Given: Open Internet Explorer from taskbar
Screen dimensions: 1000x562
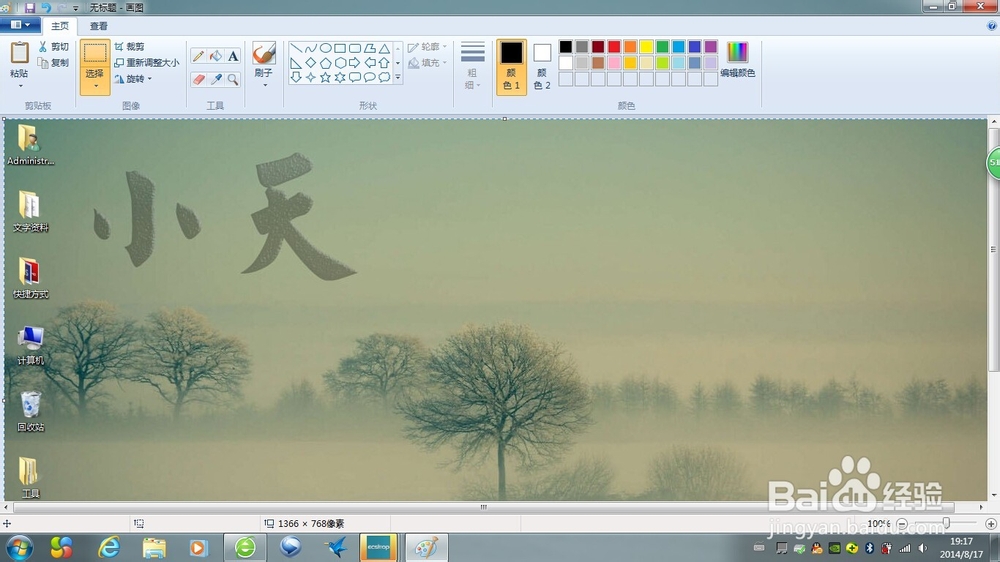Looking at the screenshot, I should (109, 547).
